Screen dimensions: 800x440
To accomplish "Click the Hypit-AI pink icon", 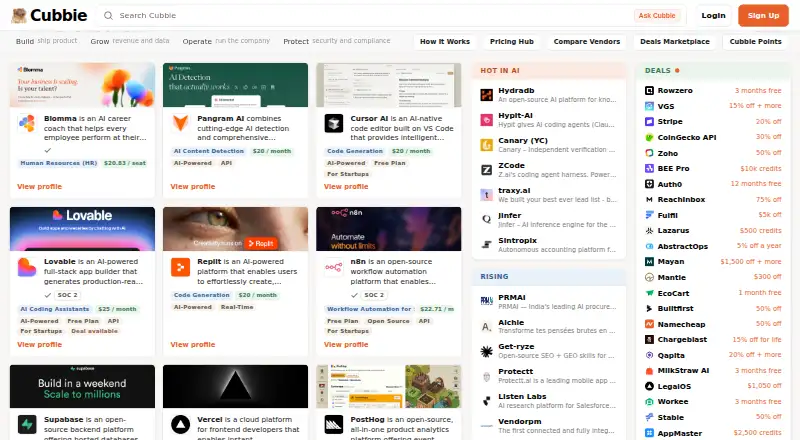I will click(x=487, y=120).
